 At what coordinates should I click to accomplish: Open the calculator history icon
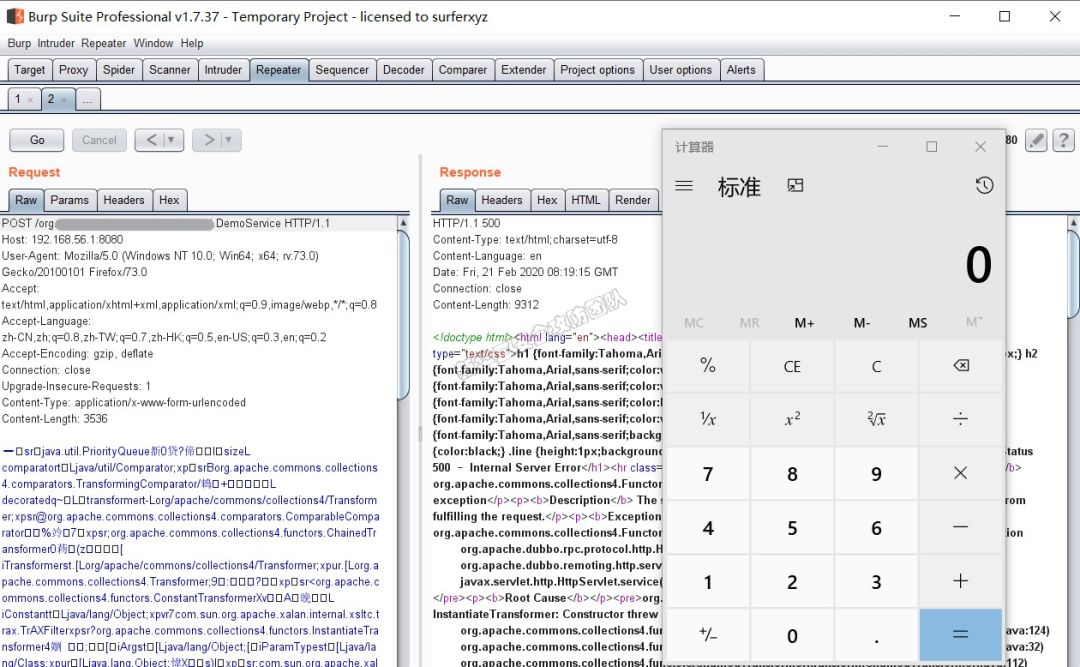point(984,185)
